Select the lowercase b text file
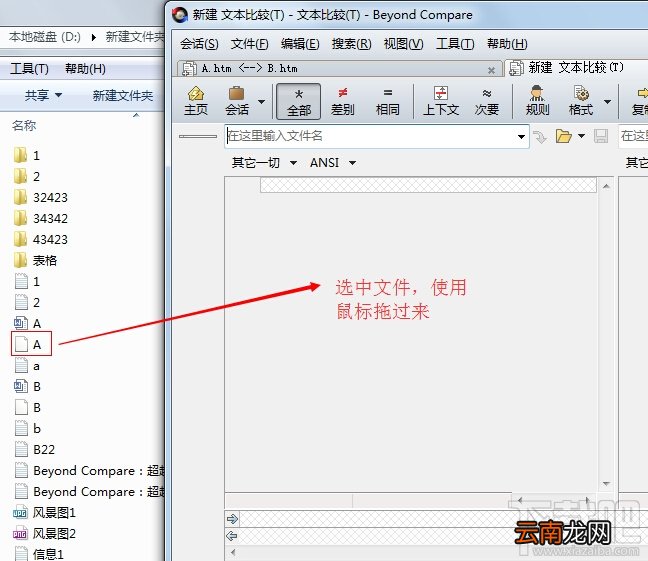This screenshot has width=648, height=561. coord(28,428)
